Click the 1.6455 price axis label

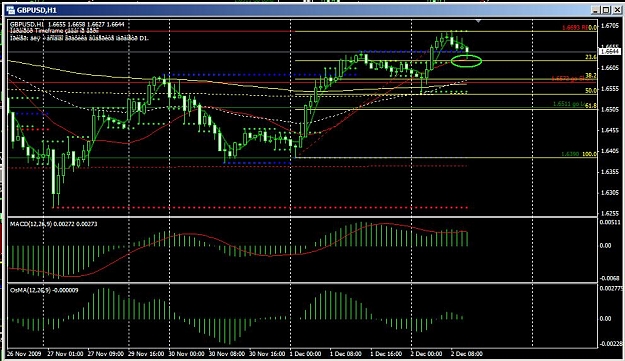610,130
